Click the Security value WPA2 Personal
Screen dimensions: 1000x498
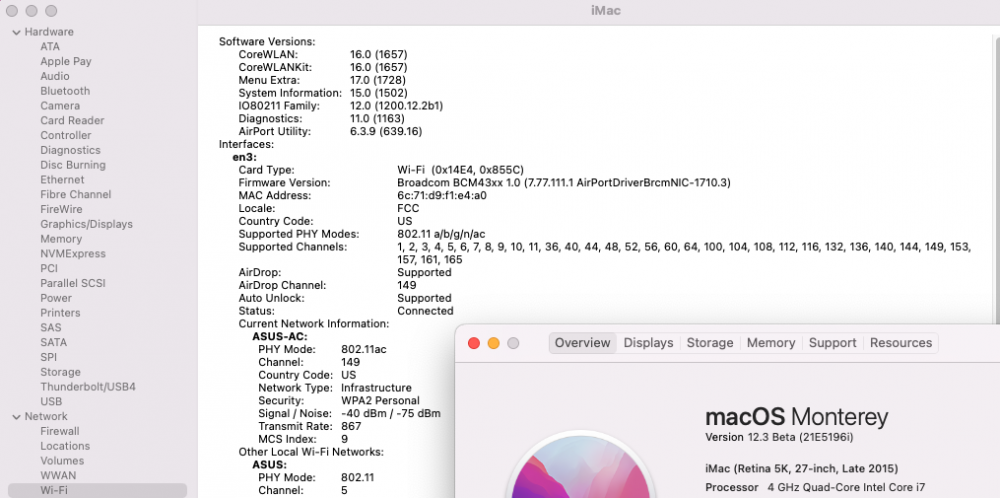tap(380, 400)
